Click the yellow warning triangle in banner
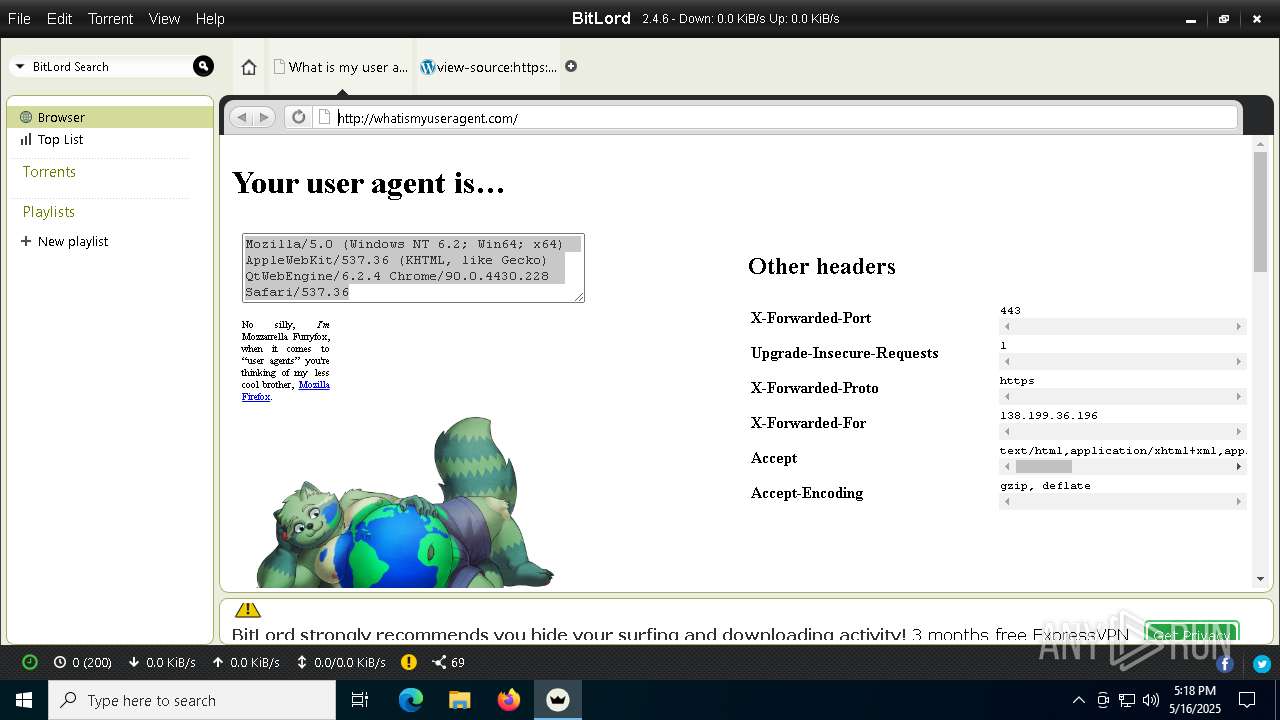This screenshot has height=720, width=1280. click(x=247, y=609)
